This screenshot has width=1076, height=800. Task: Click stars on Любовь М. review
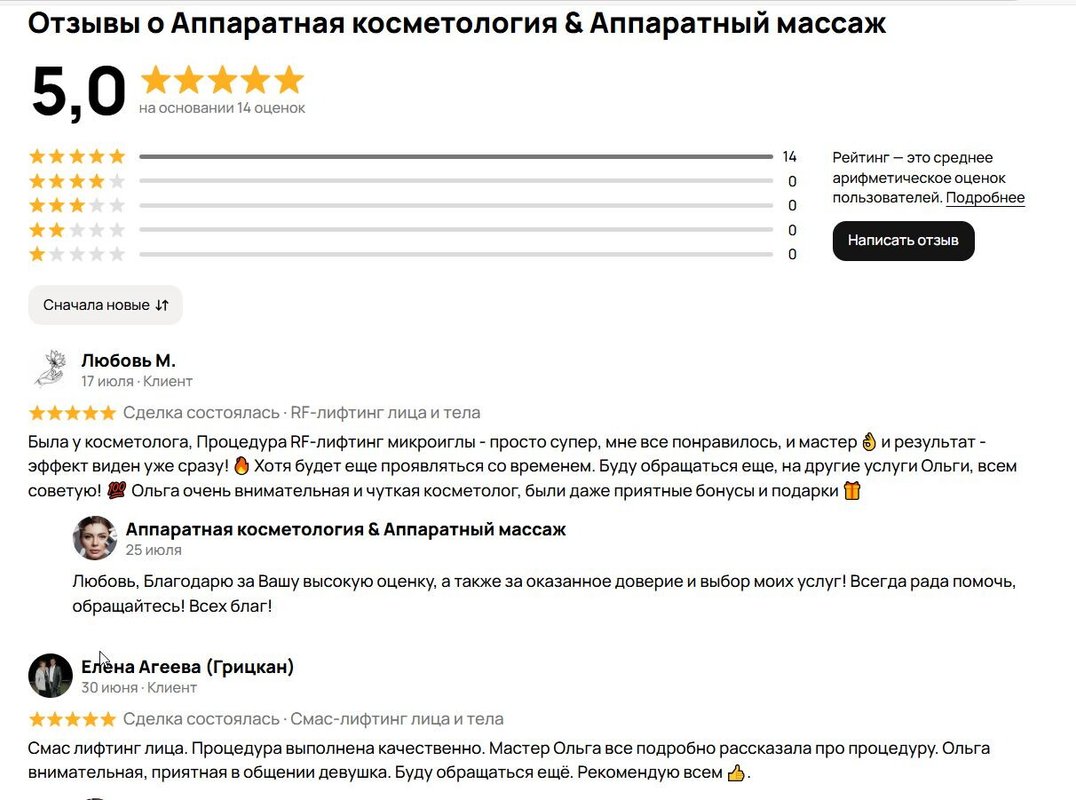72,413
